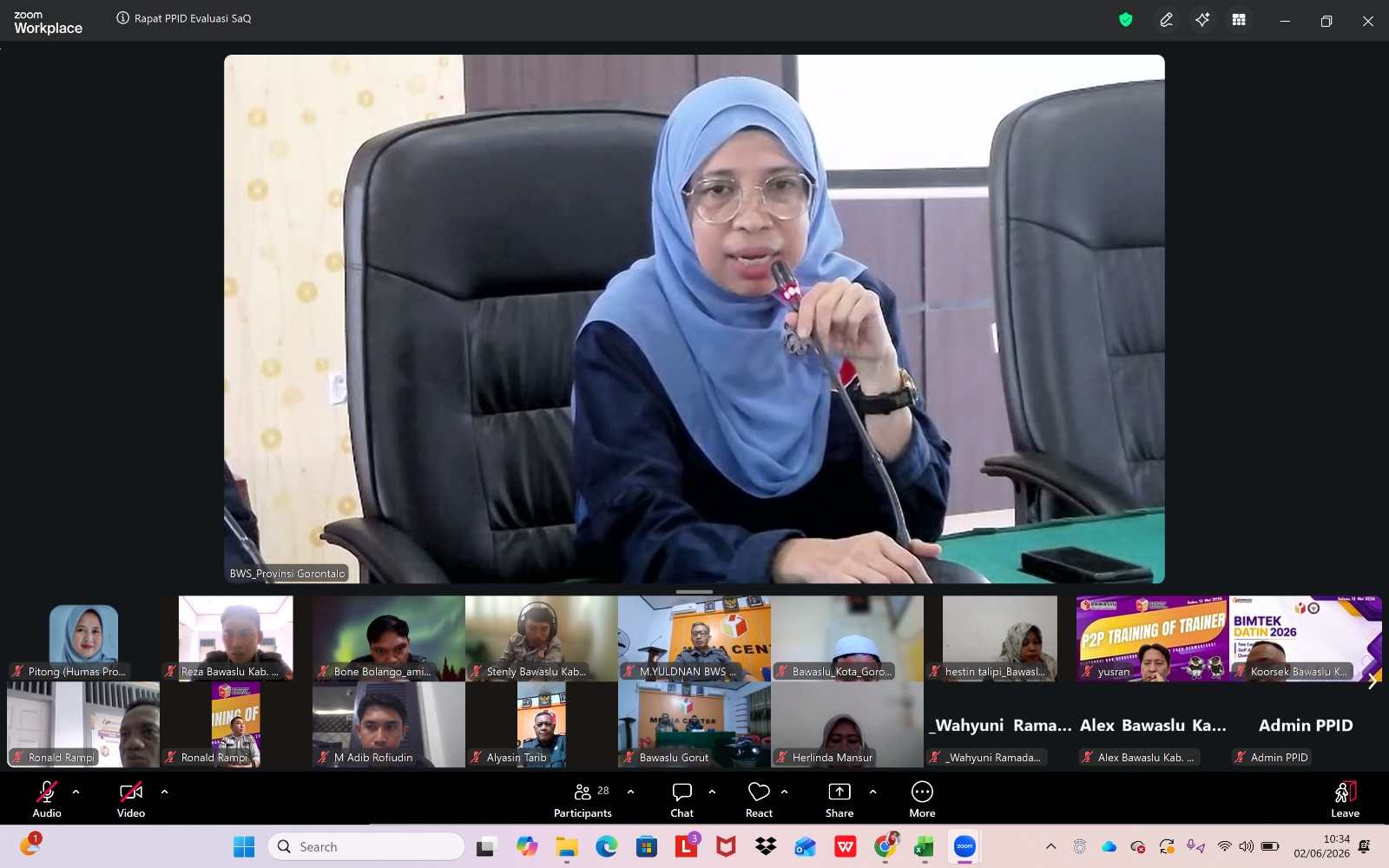This screenshot has width=1389, height=868.
Task: Select M.YULDNAN BWS participant tile
Action: click(694, 639)
